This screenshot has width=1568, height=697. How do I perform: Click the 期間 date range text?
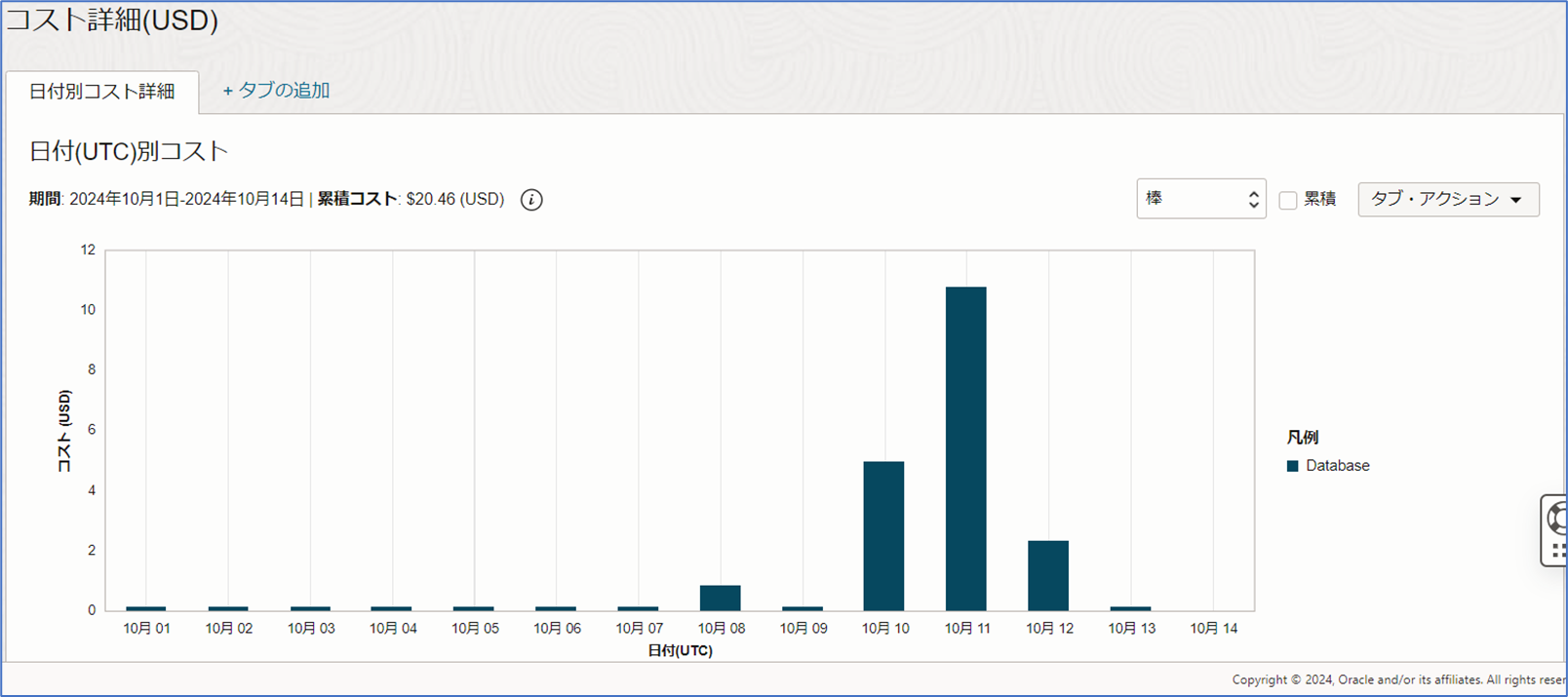pos(167,199)
